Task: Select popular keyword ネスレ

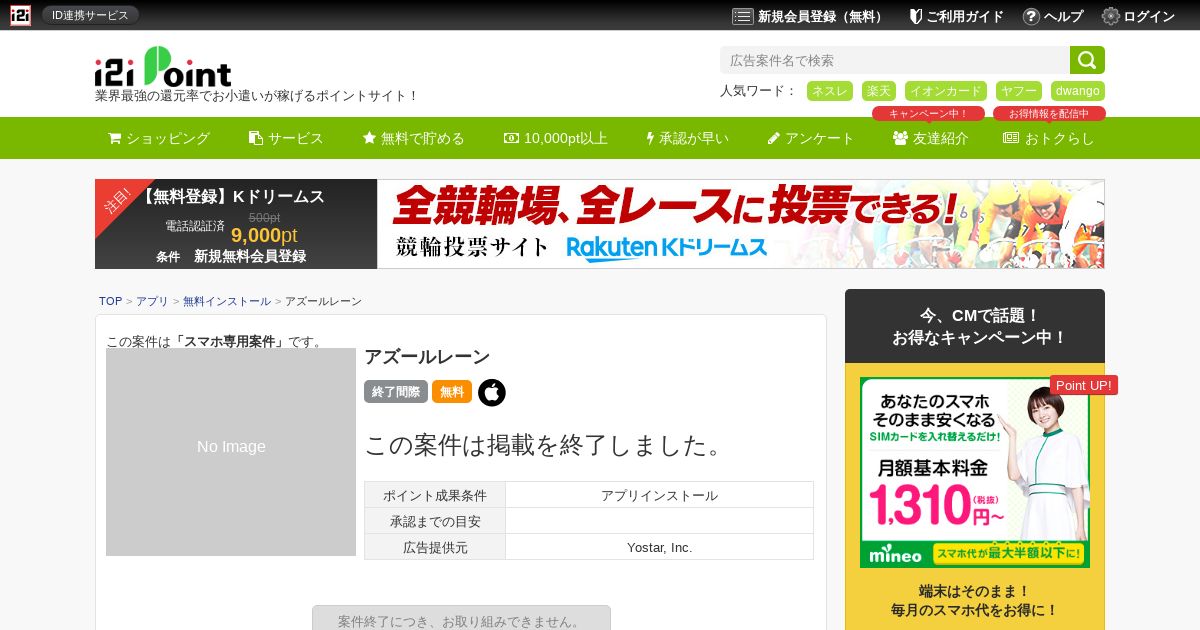Action: point(830,91)
